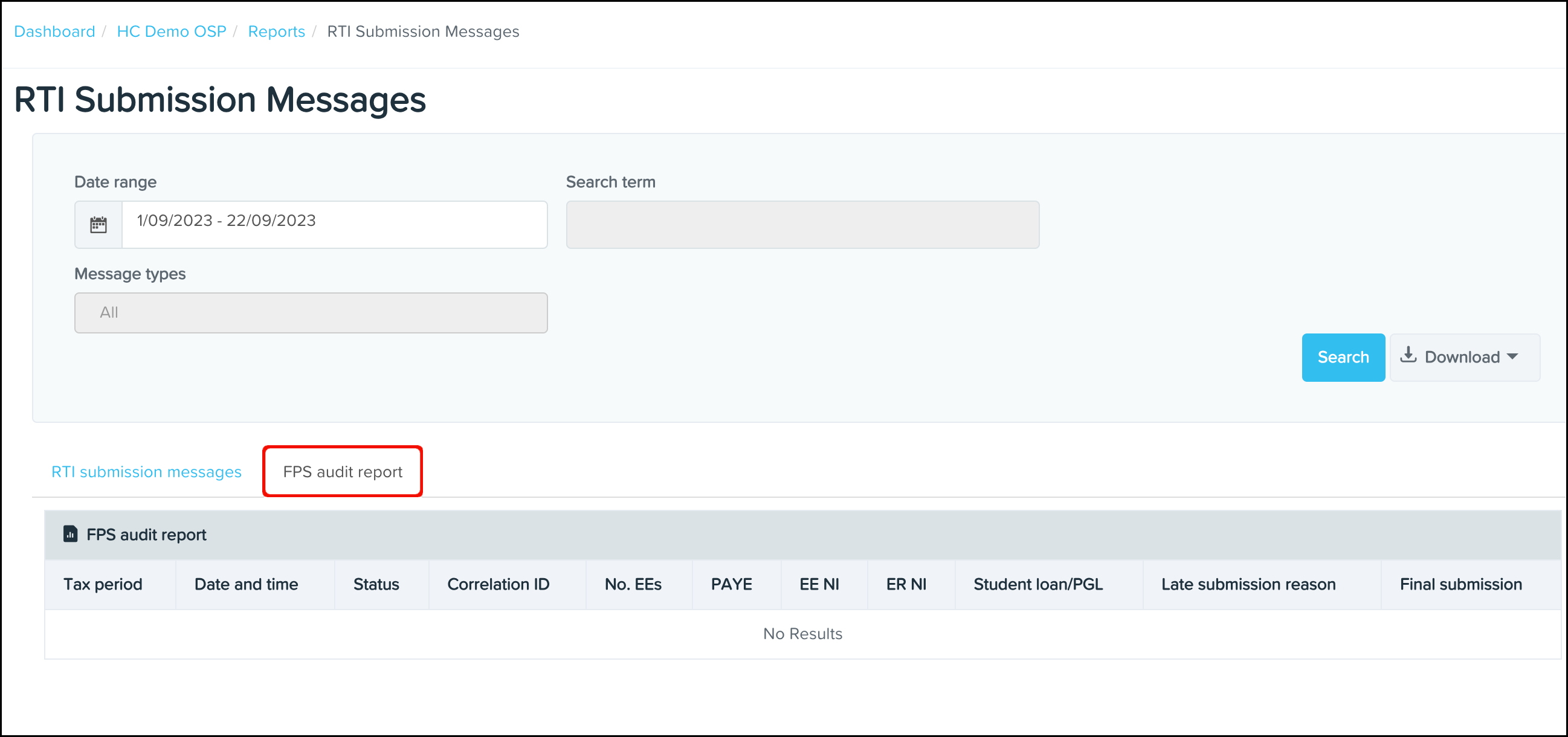
Task: Click the calendar icon in the date range field
Action: (x=97, y=224)
